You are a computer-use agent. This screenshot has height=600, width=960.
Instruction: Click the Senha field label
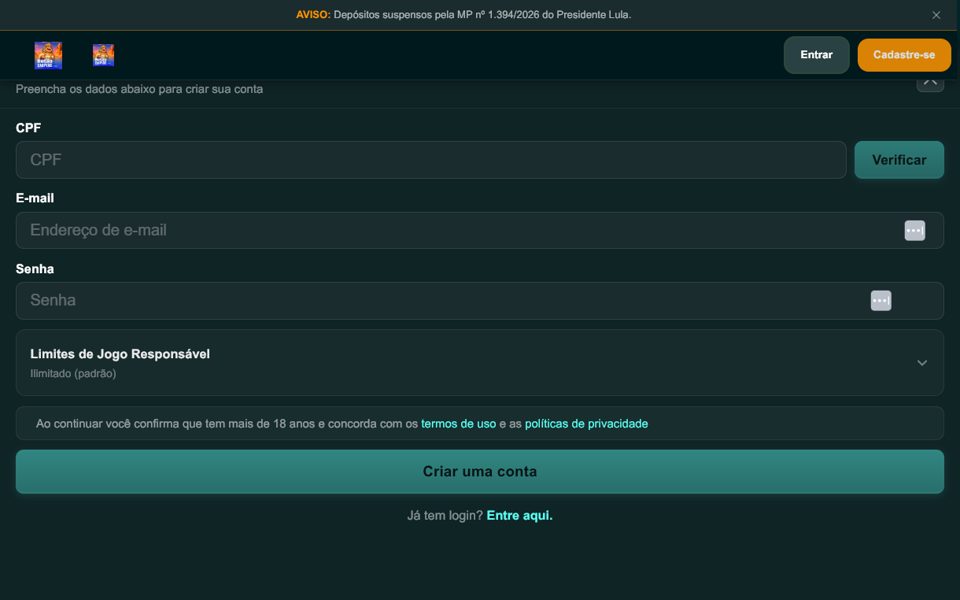[35, 269]
